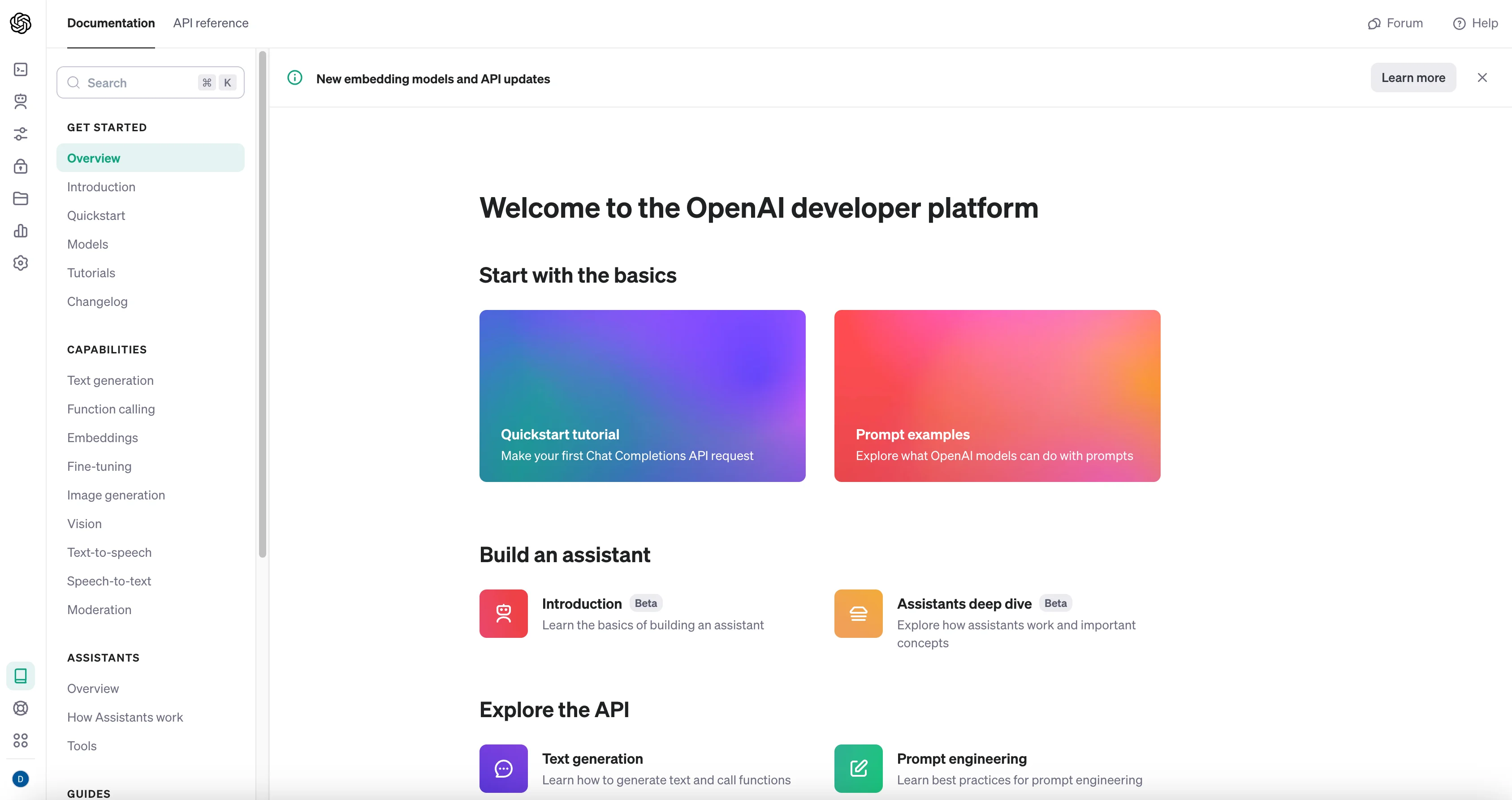Open the help lifebuoy icon in left rail

click(x=21, y=708)
